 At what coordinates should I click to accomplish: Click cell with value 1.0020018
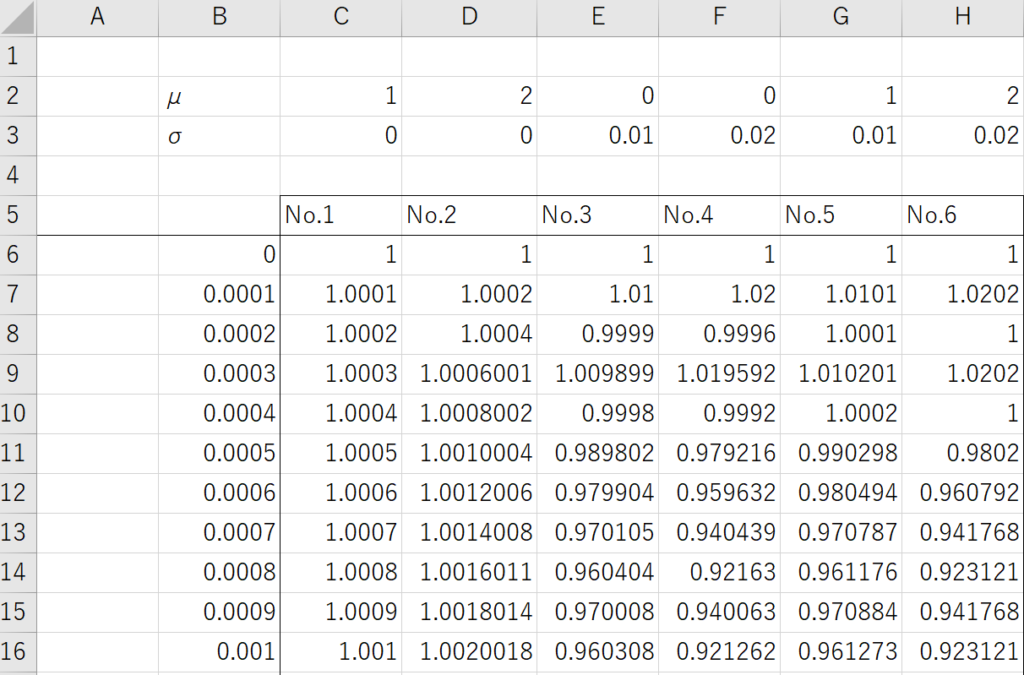click(470, 651)
